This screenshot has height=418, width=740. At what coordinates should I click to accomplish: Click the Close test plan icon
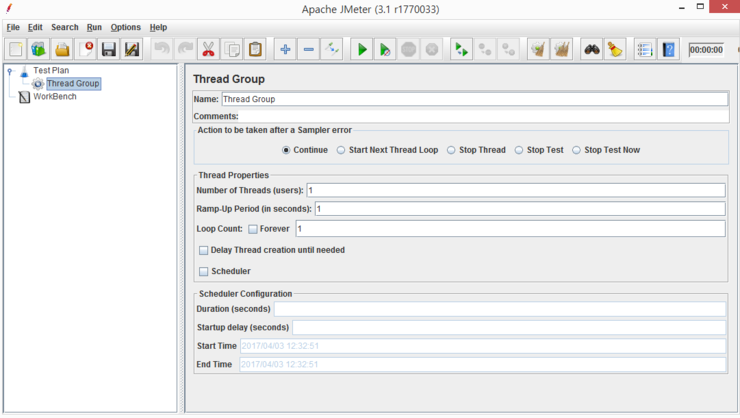[x=85, y=49]
